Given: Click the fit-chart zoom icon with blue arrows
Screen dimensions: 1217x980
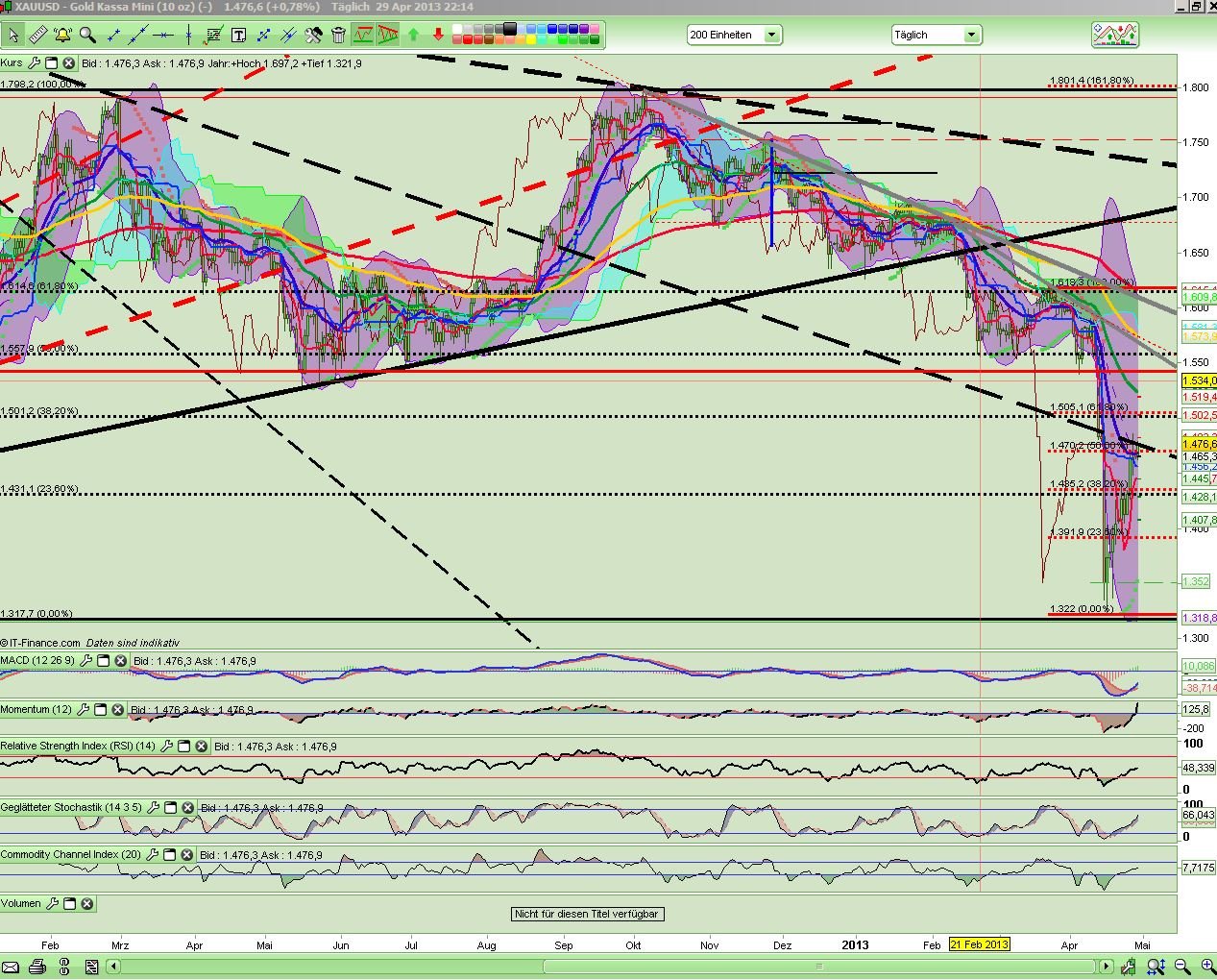Looking at the screenshot, I should point(1156,968).
